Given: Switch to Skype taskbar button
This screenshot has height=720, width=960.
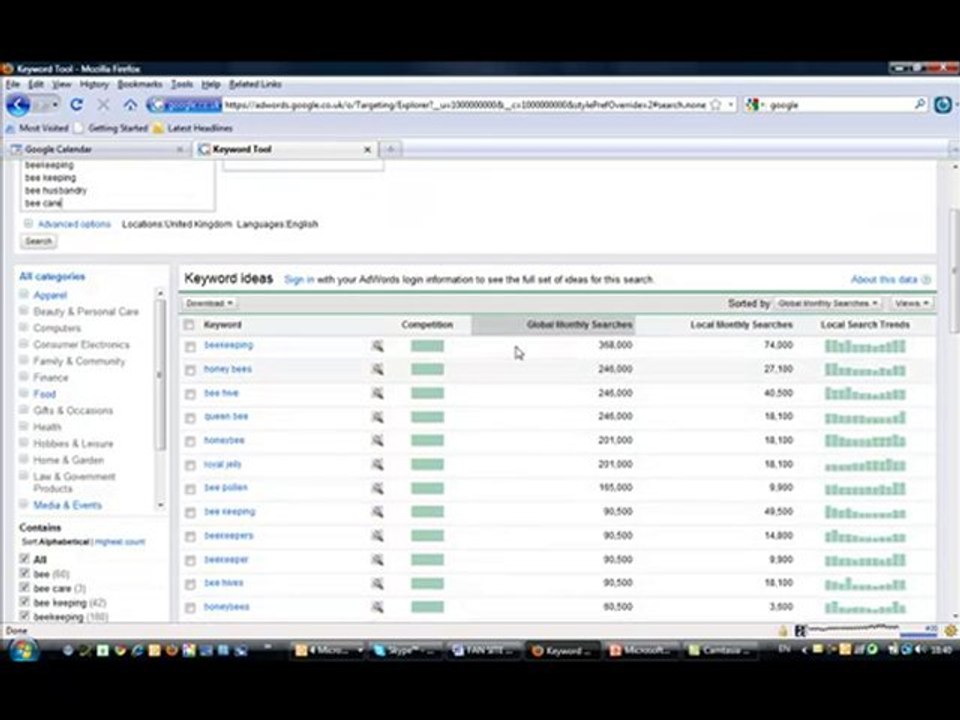Looking at the screenshot, I should [406, 650].
